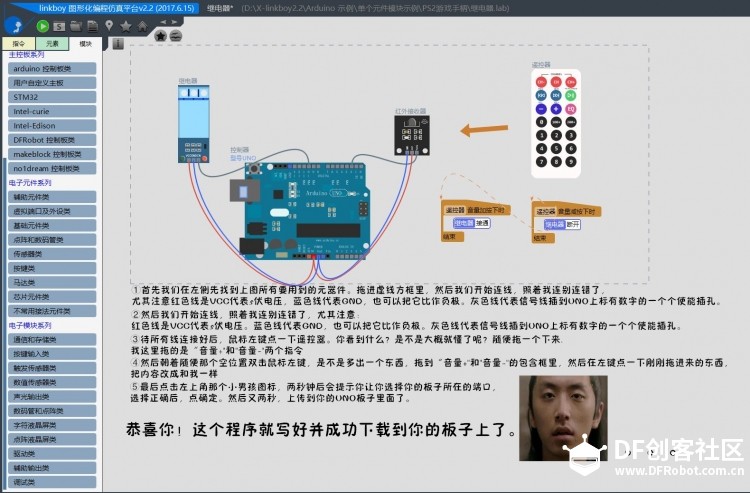Open the 数码管和点阵类 category
The image size is (750, 493).
tap(52, 411)
